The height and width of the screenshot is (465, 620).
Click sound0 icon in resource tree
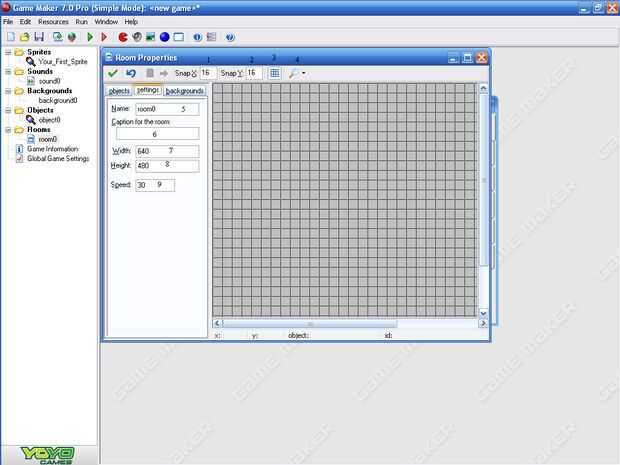coord(31,81)
